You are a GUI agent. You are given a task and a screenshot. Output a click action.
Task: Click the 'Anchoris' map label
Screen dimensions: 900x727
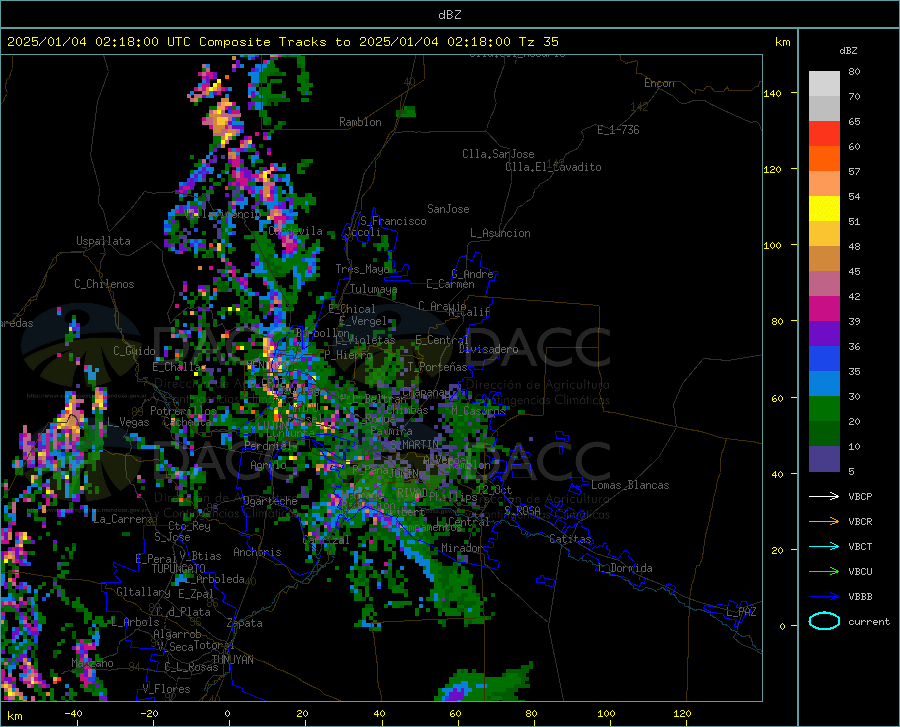coord(257,552)
